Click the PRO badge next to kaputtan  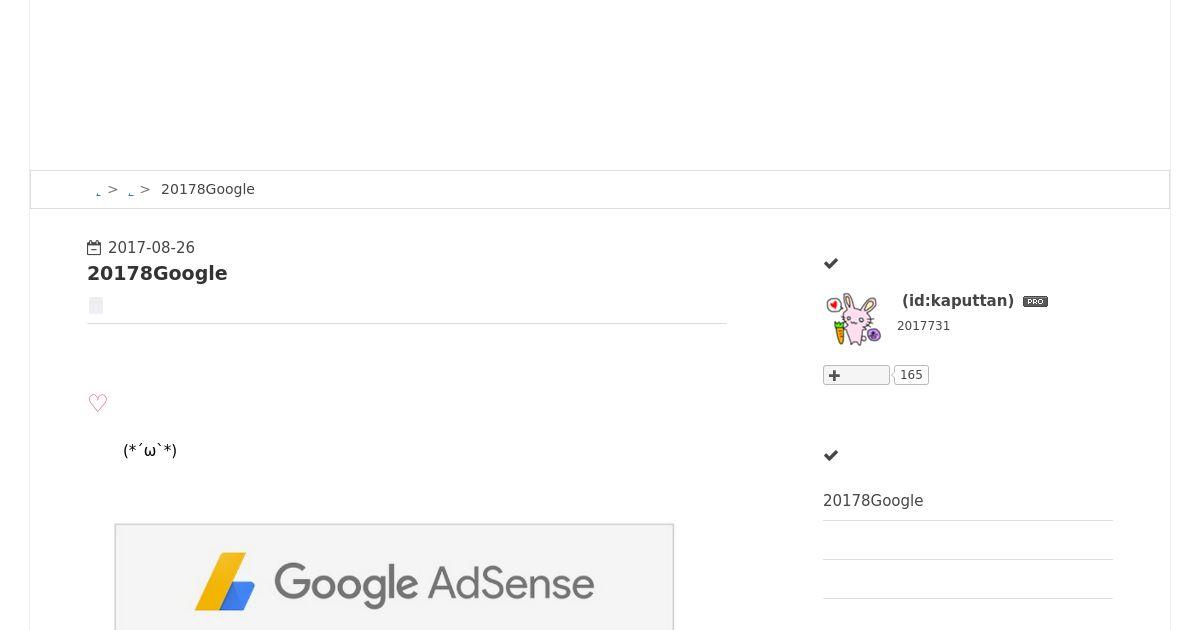(1035, 301)
